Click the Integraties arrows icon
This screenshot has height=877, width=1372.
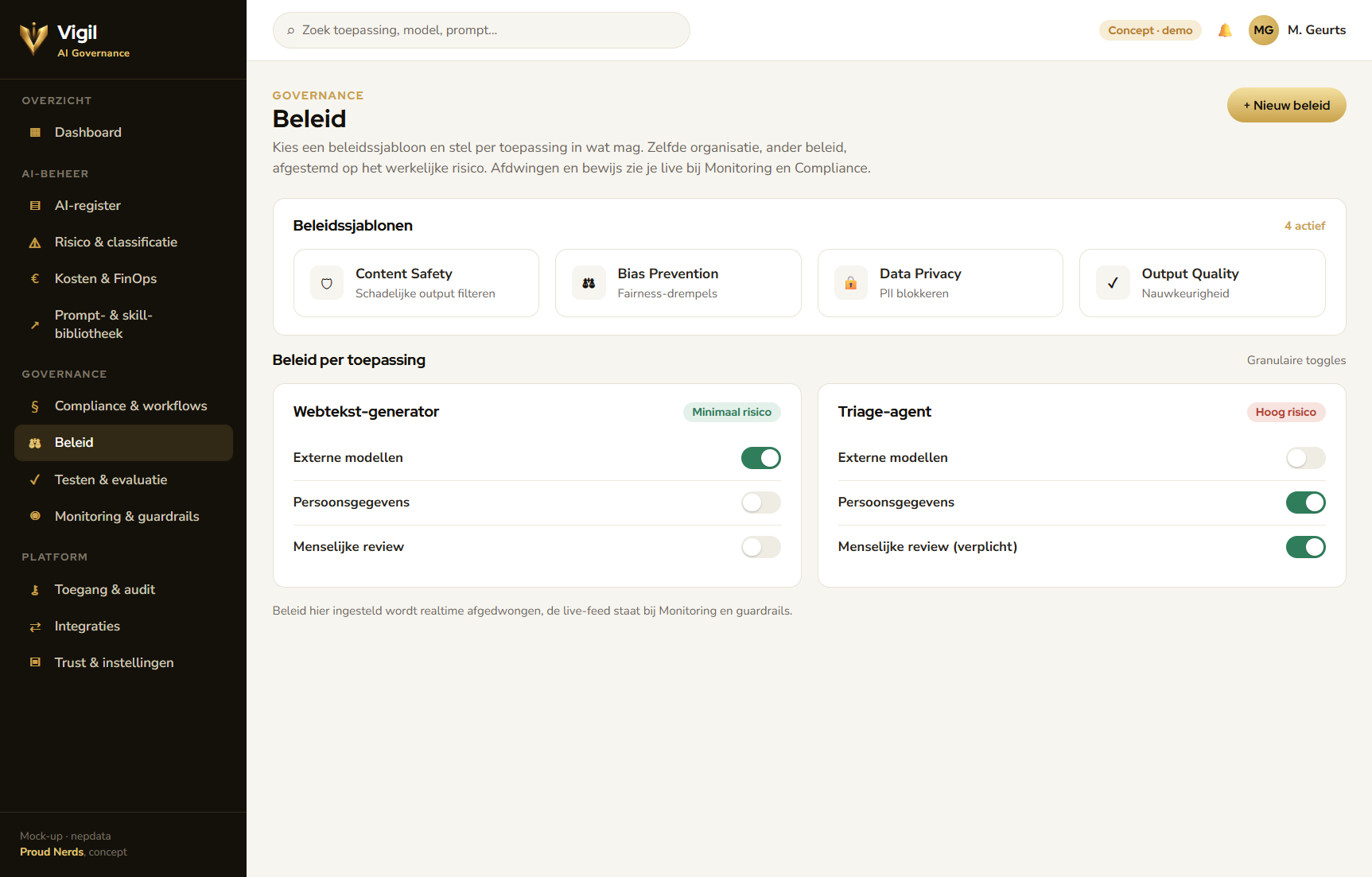click(x=35, y=627)
